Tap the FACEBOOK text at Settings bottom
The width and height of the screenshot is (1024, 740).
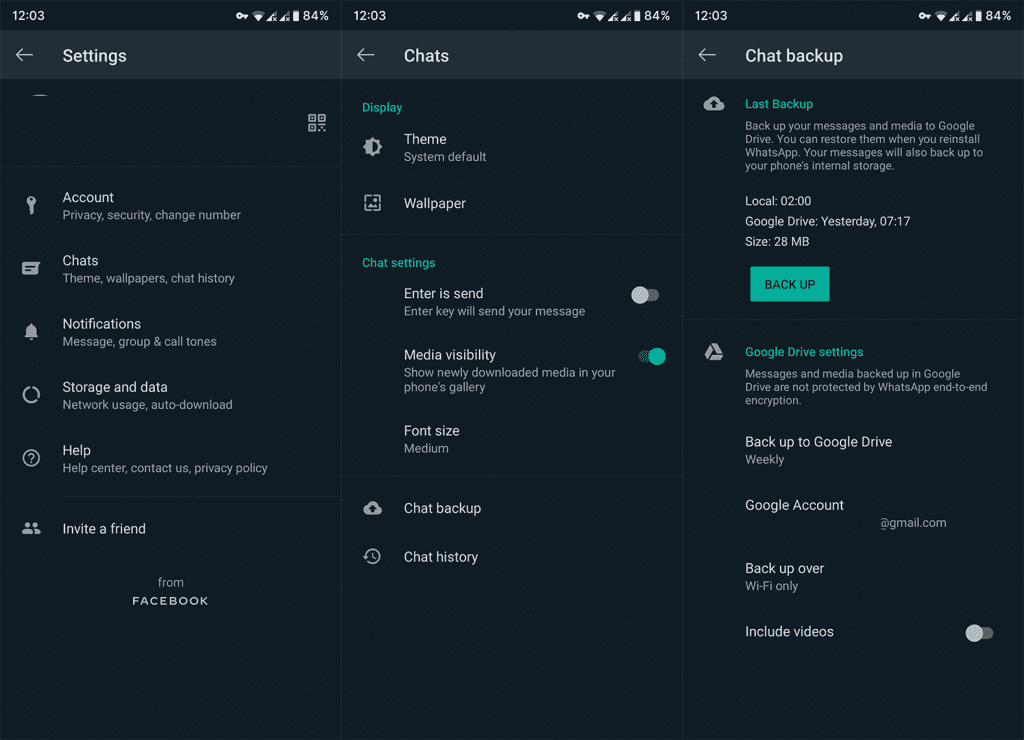click(x=170, y=601)
